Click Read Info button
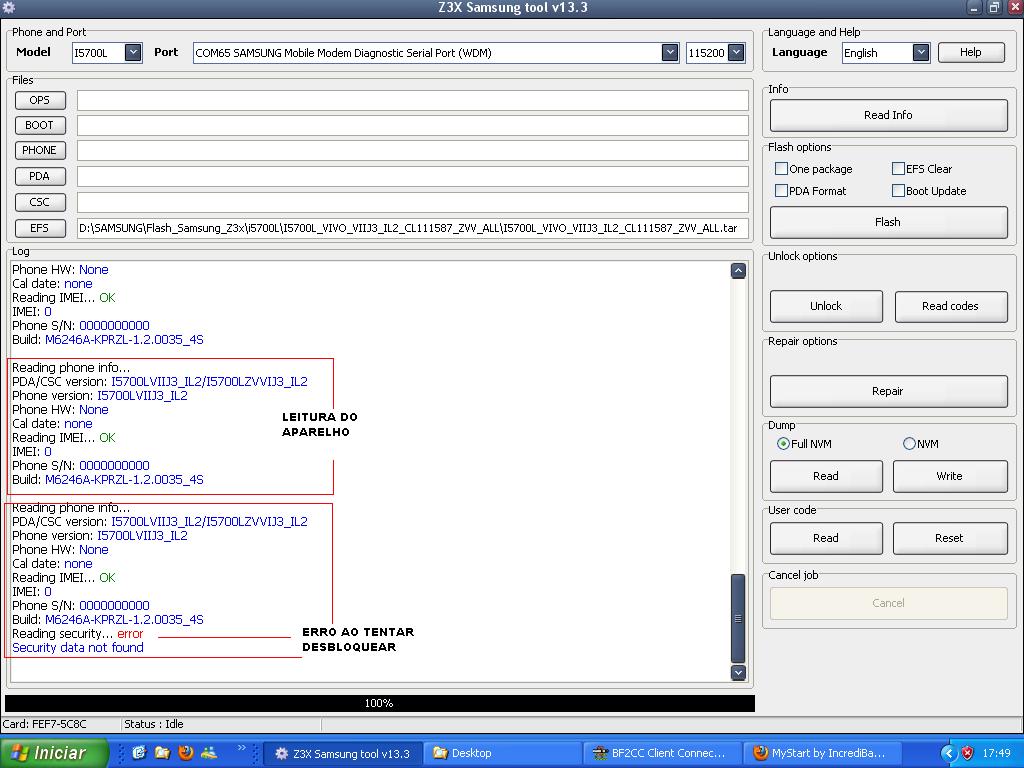1024x768 pixels. [x=888, y=115]
